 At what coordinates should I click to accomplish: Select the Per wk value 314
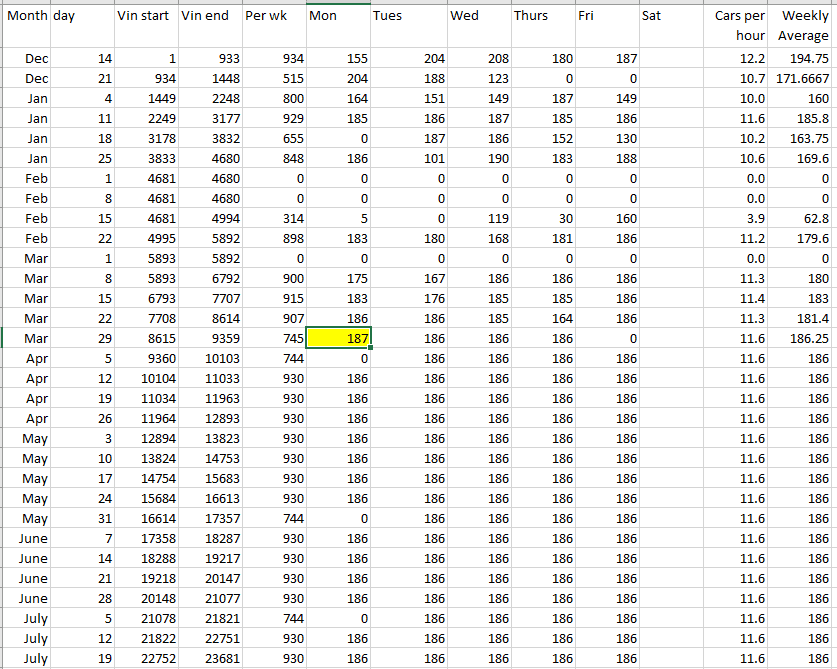click(x=273, y=219)
